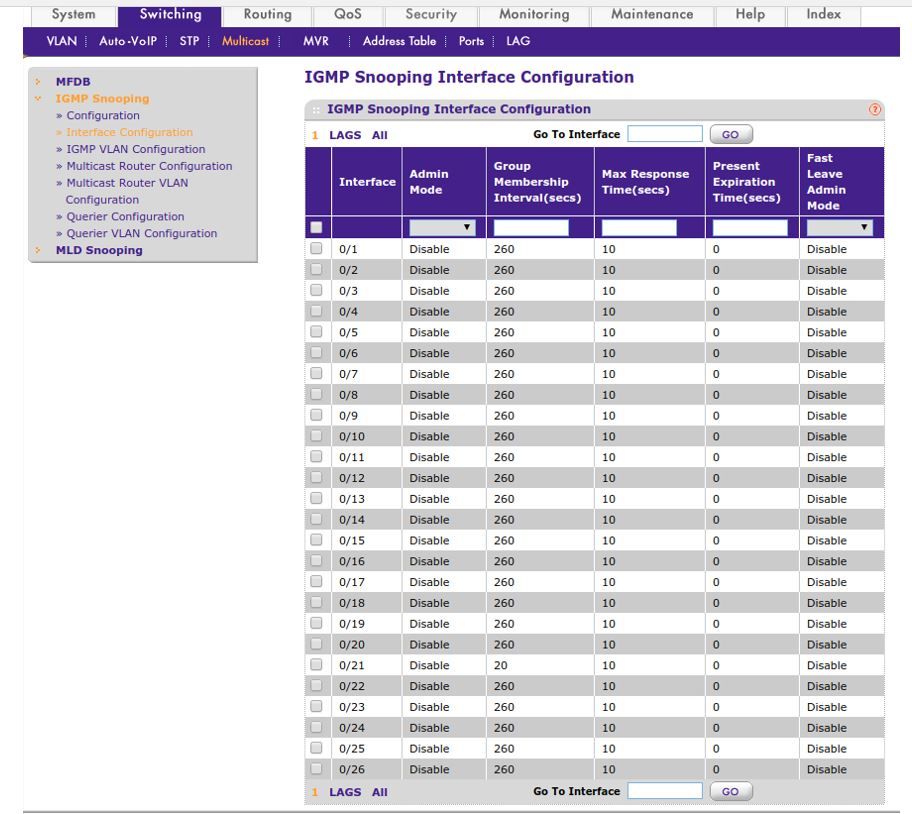Collapse the IGMP Snooping section arrow

[37, 99]
